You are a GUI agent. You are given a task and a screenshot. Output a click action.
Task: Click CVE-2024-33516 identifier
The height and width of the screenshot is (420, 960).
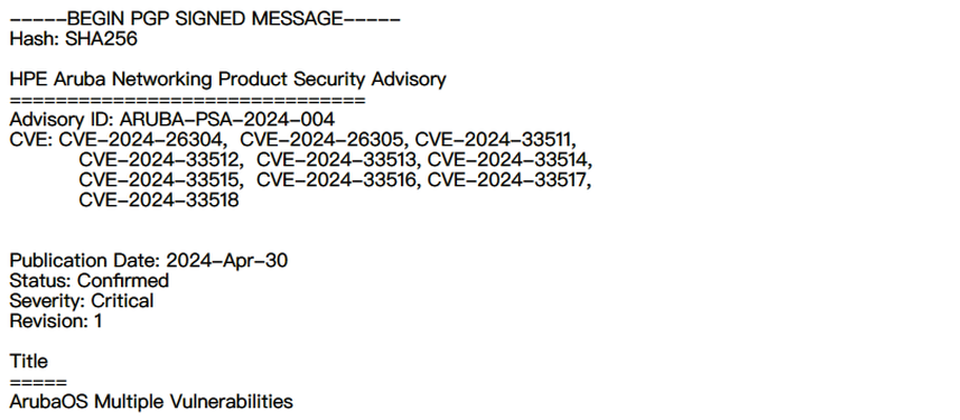(x=338, y=180)
